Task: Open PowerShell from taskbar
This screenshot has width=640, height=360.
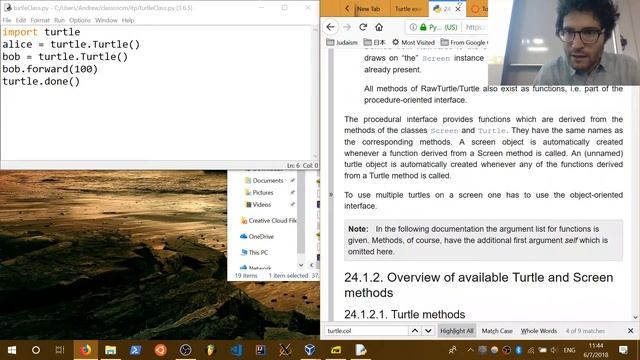Action: [x=135, y=350]
